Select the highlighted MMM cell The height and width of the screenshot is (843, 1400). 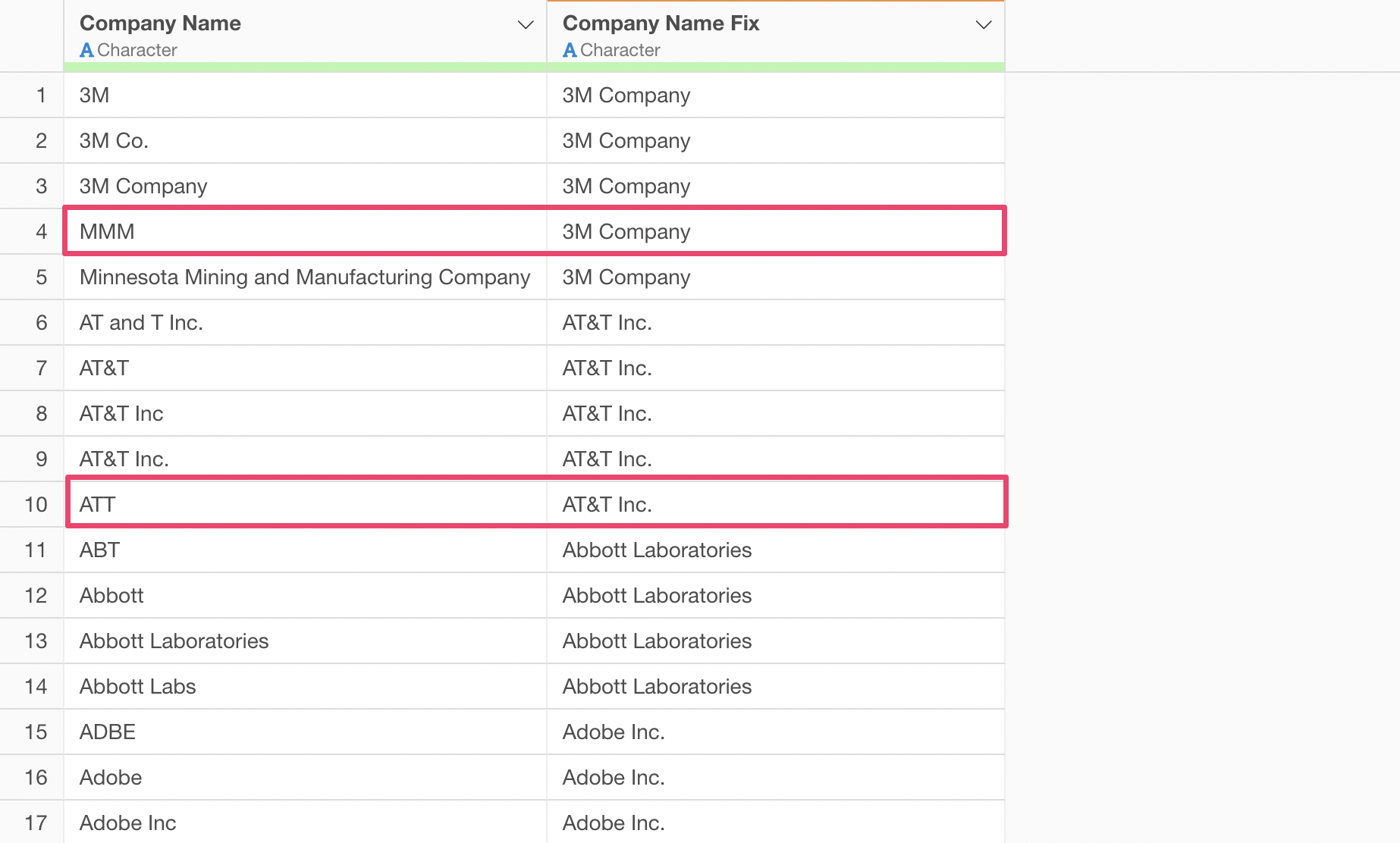pos(107,231)
